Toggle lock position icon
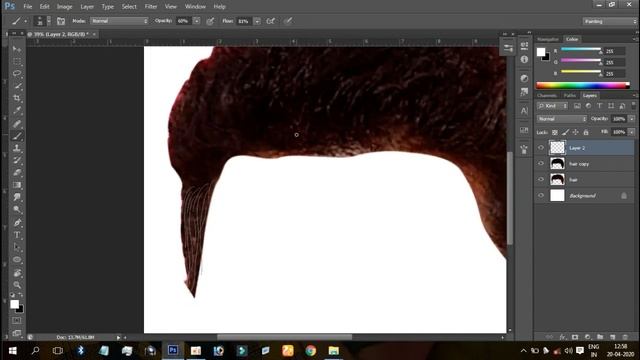640x360 pixels. (576, 132)
